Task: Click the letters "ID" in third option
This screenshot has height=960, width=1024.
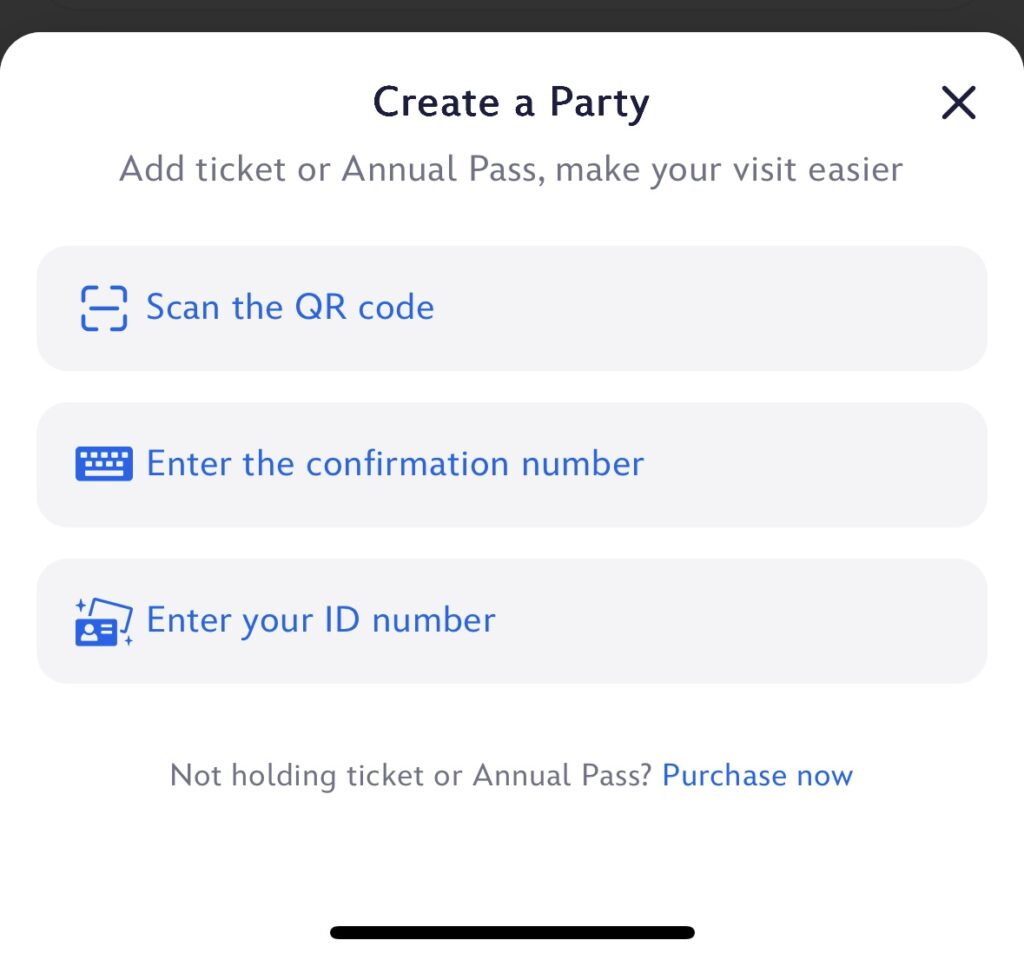Action: pyautogui.click(x=342, y=619)
